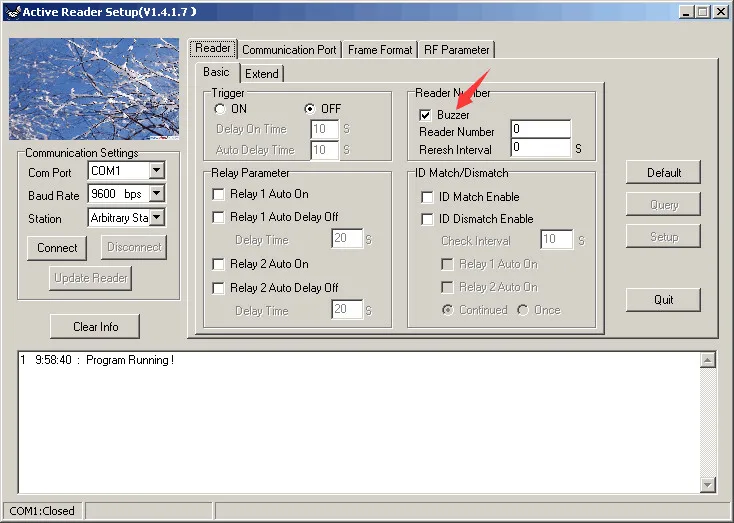
Task: Switch to the Reader tab
Action: pyautogui.click(x=213, y=48)
